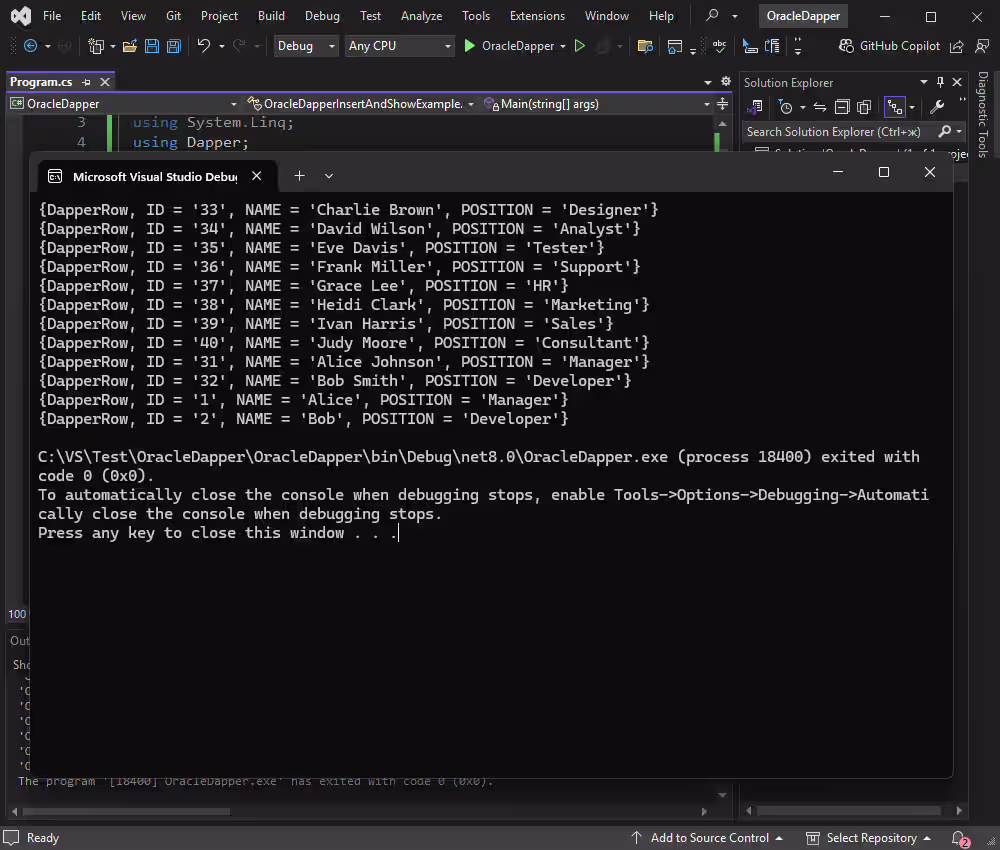Open the Extensions menu

537,15
